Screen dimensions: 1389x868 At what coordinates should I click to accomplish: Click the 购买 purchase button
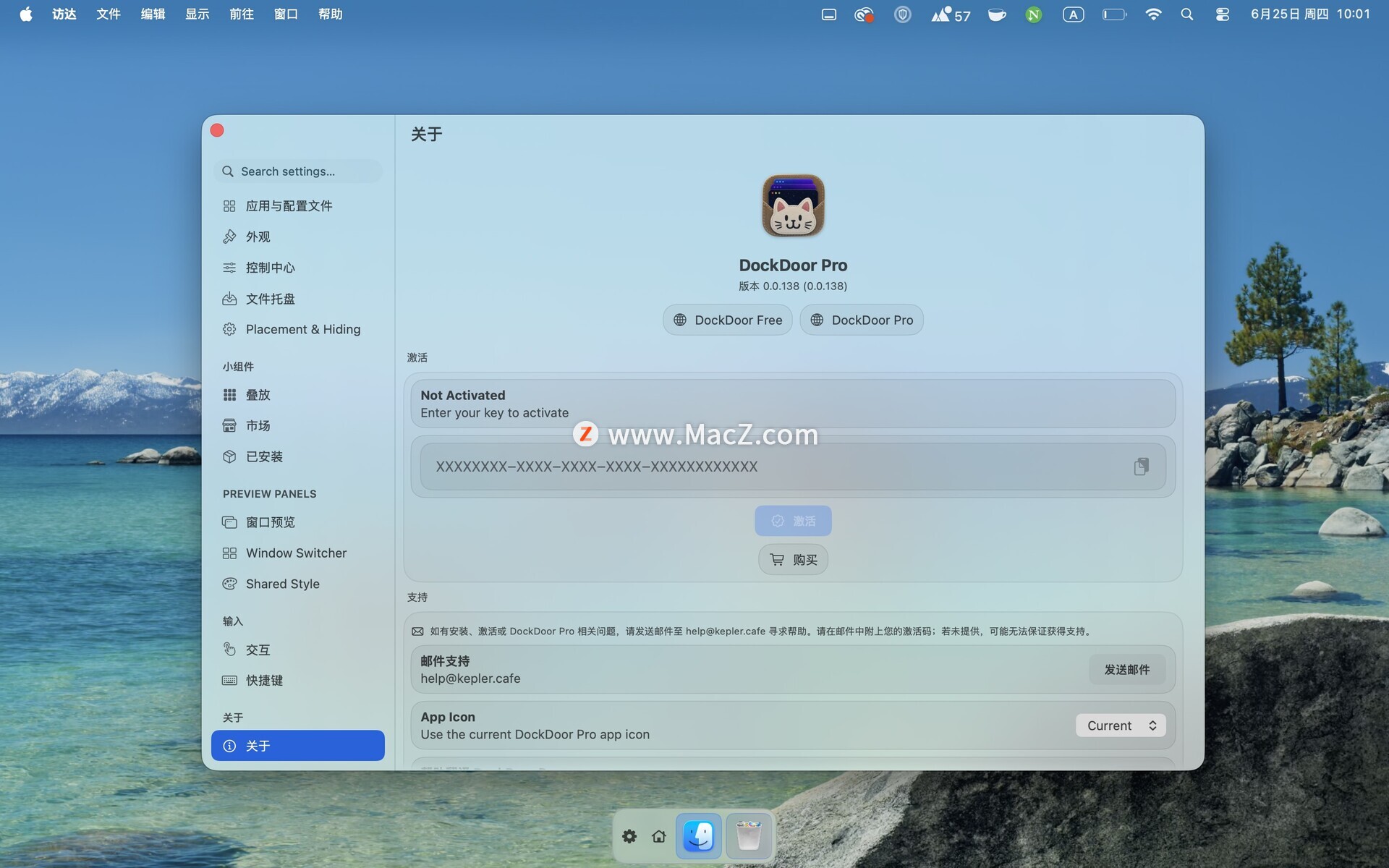pos(793,559)
